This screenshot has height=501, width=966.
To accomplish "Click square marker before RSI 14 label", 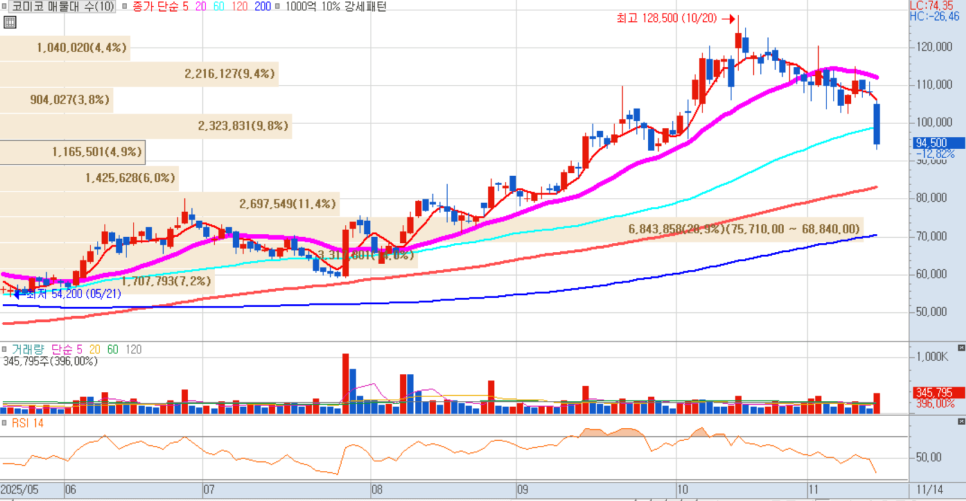I will coord(4,423).
